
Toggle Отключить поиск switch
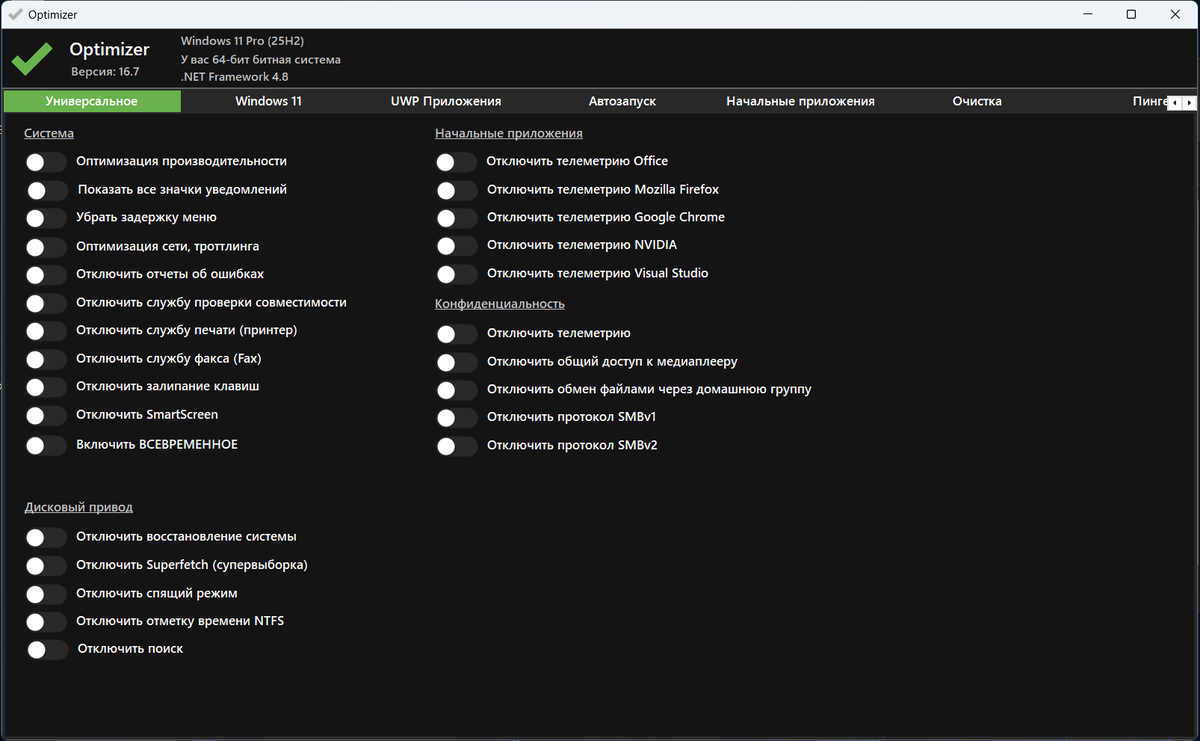click(46, 650)
